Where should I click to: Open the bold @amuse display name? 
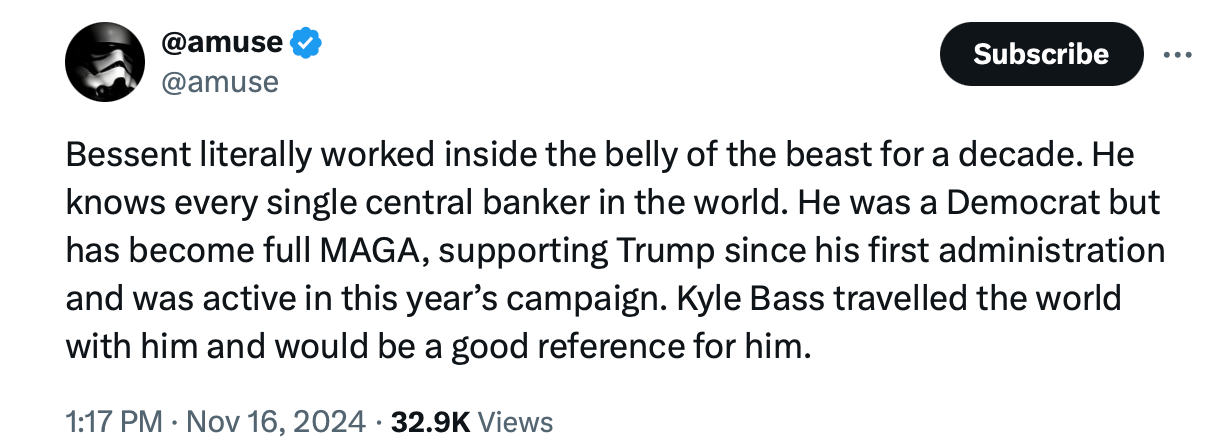point(220,44)
